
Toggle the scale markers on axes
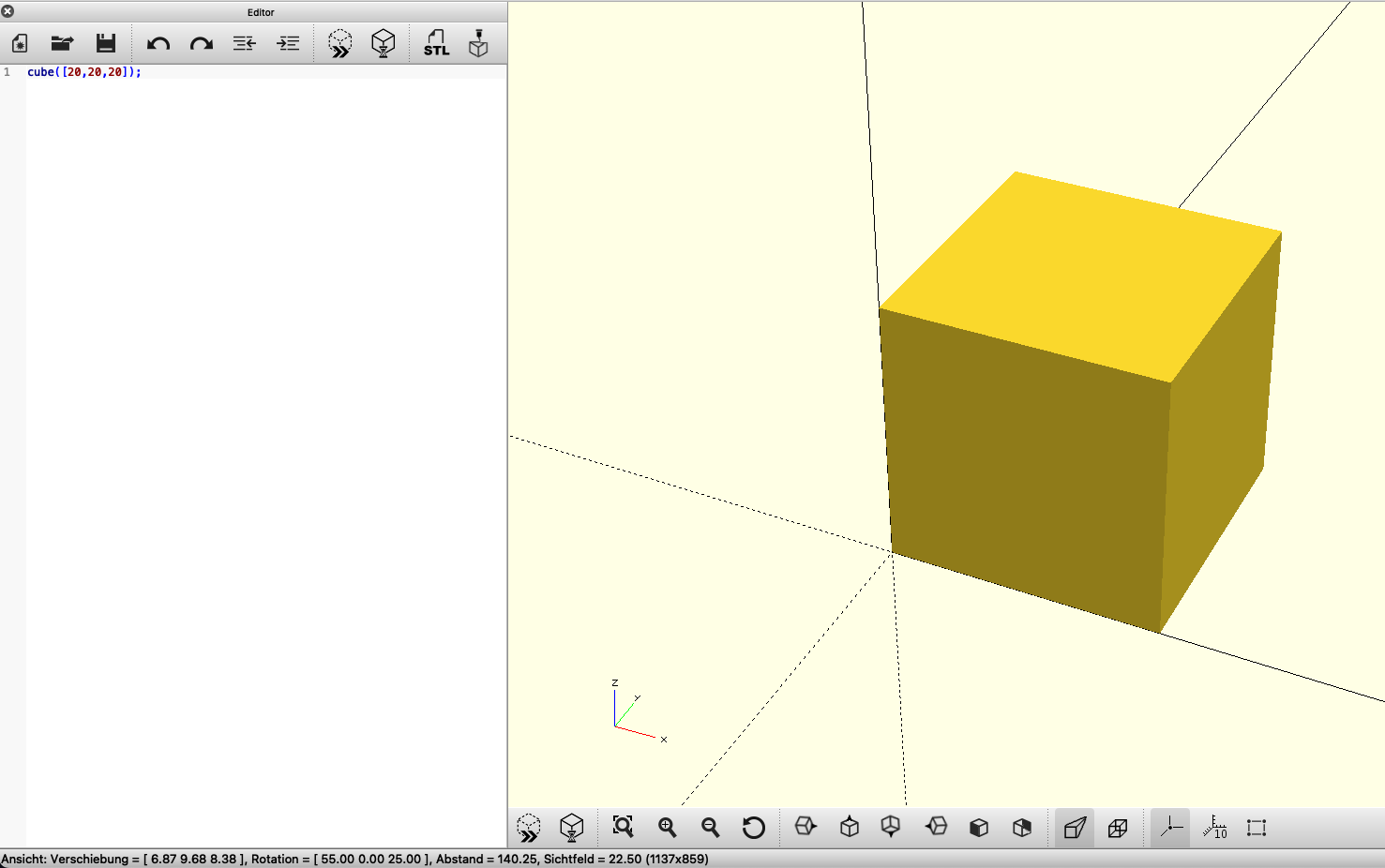pos(1214,827)
